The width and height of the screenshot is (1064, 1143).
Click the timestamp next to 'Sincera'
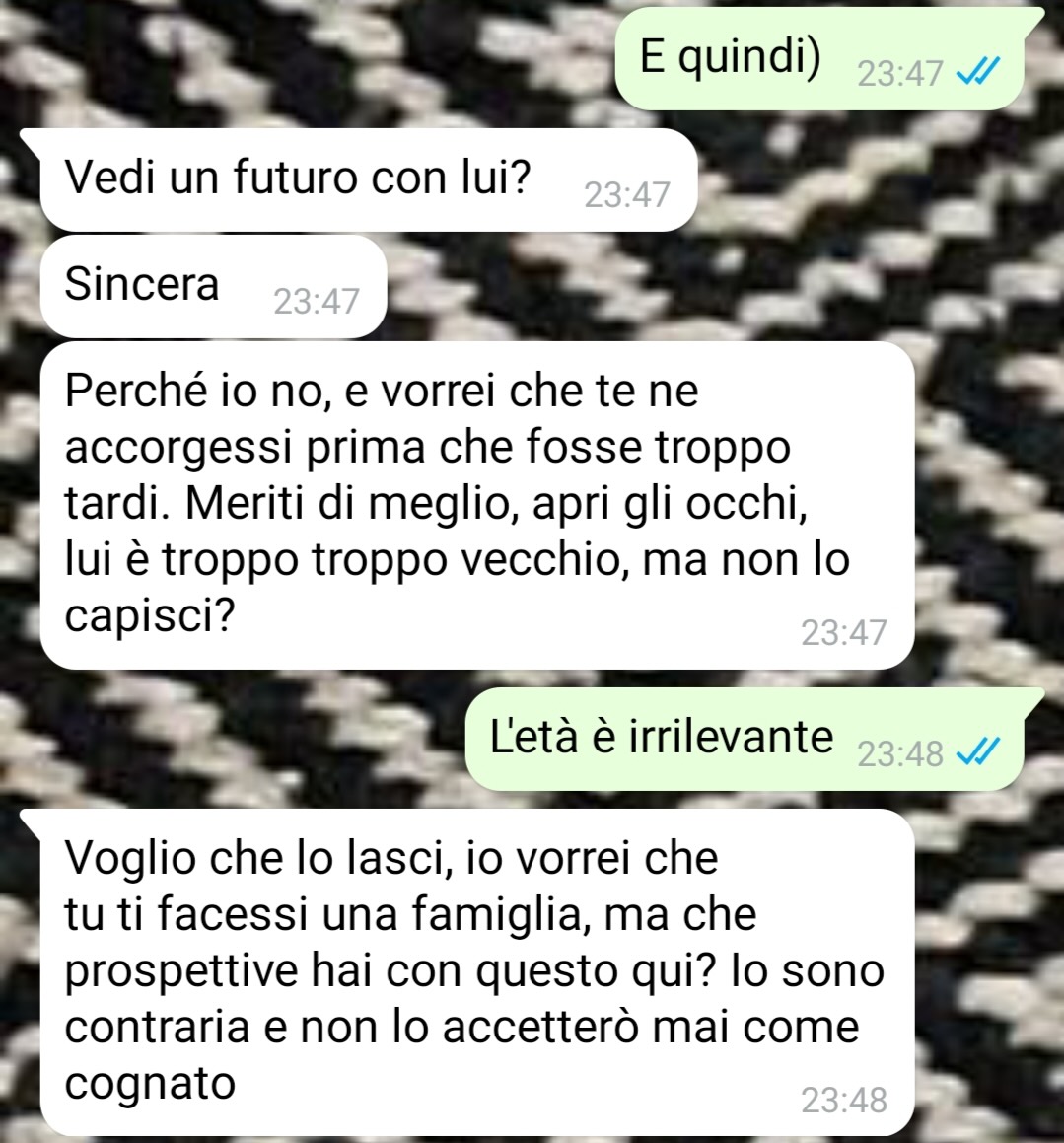tap(317, 301)
